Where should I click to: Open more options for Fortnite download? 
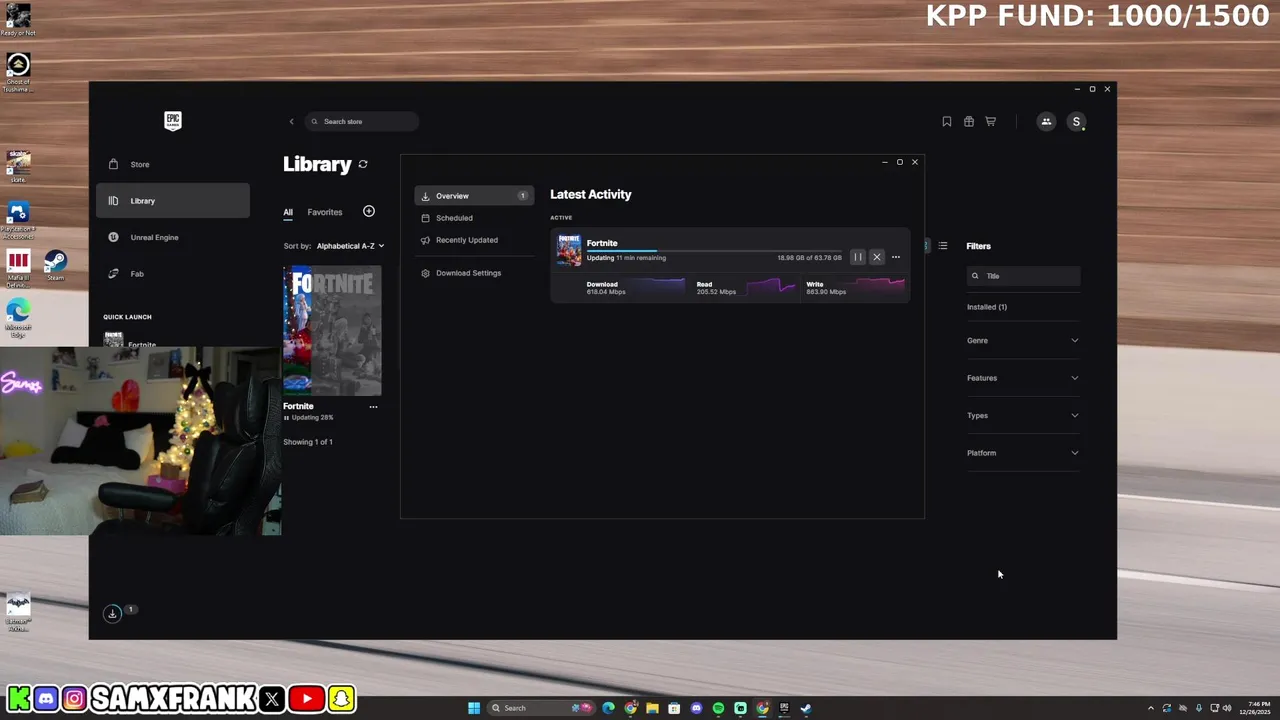pos(896,257)
